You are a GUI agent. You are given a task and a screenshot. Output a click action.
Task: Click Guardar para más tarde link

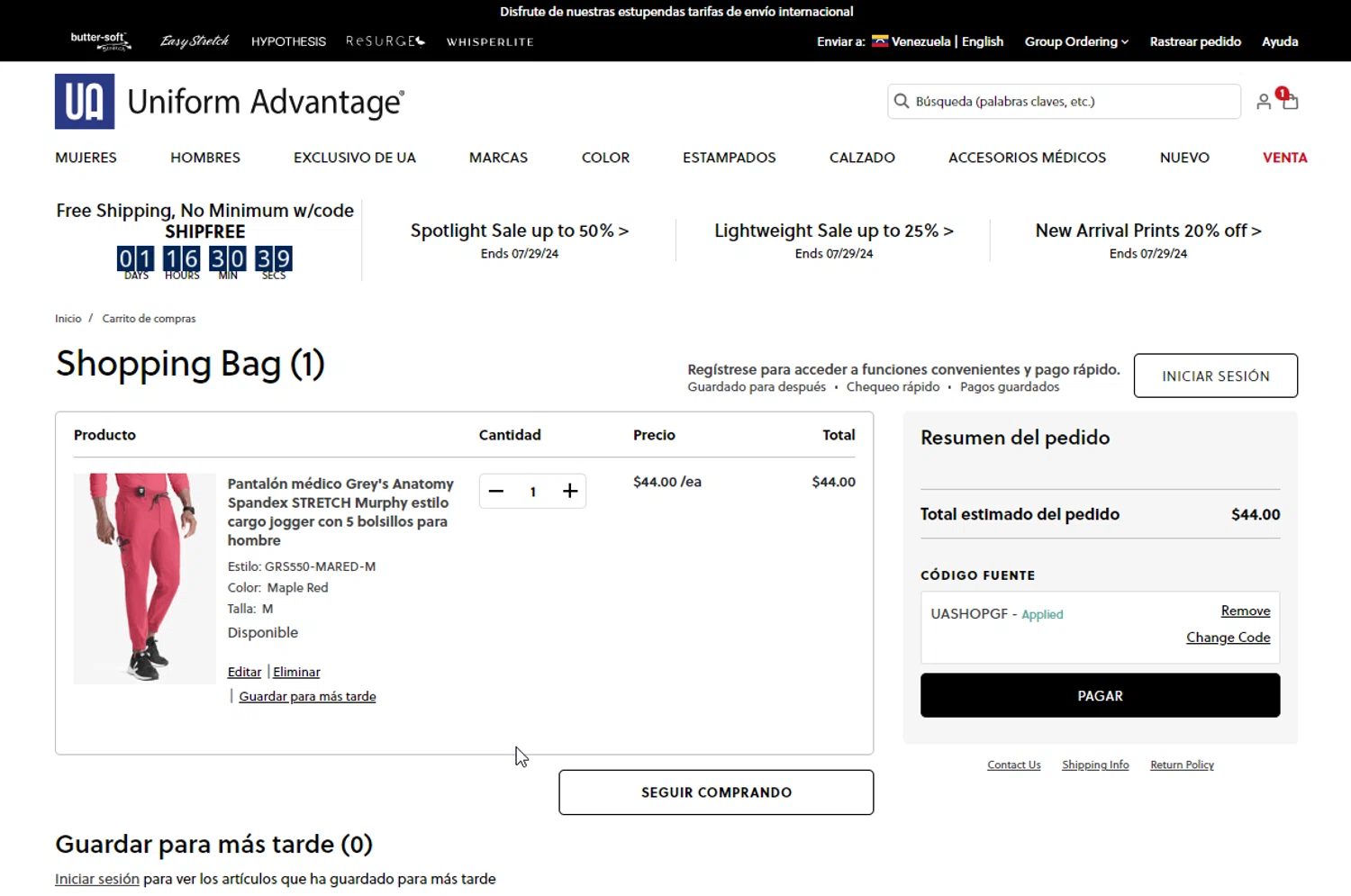coord(307,696)
